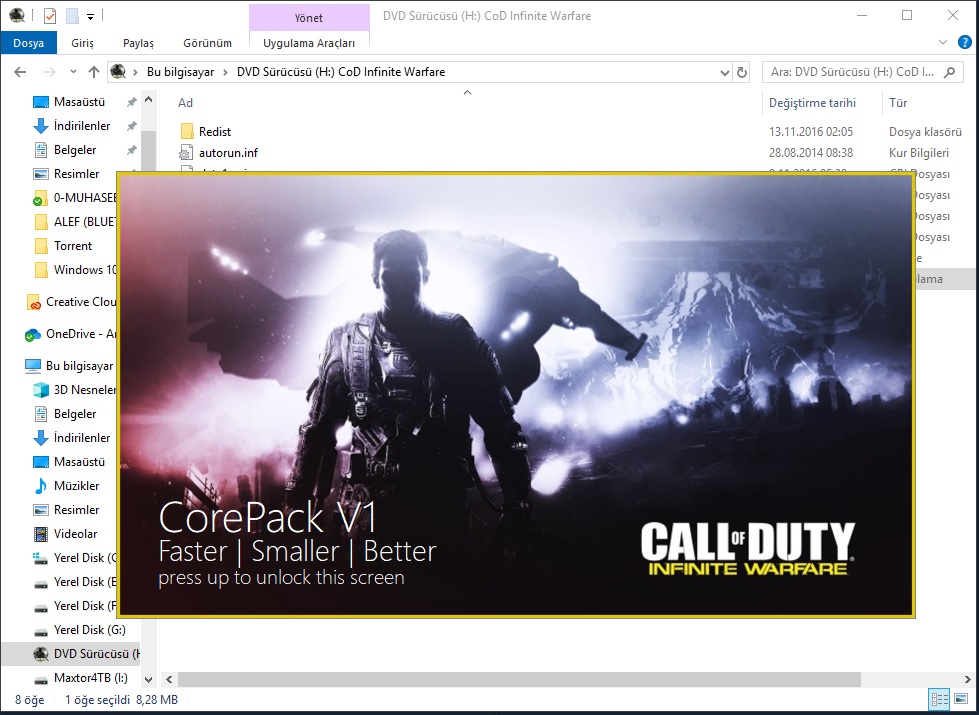Switch to the Giriş ribbon tab
The height and width of the screenshot is (715, 979).
point(82,43)
